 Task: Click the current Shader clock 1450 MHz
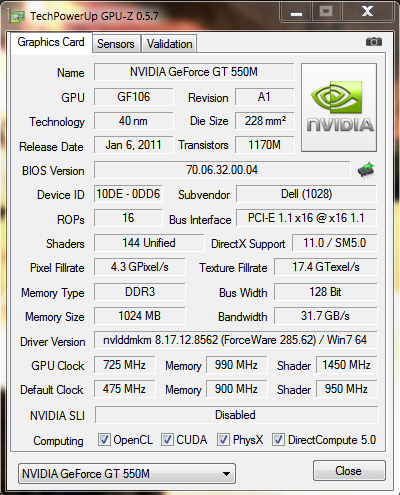346,365
